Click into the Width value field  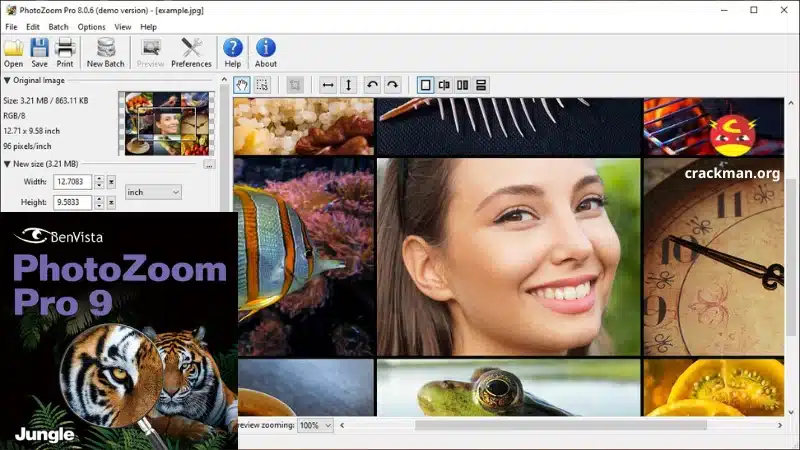pos(72,182)
